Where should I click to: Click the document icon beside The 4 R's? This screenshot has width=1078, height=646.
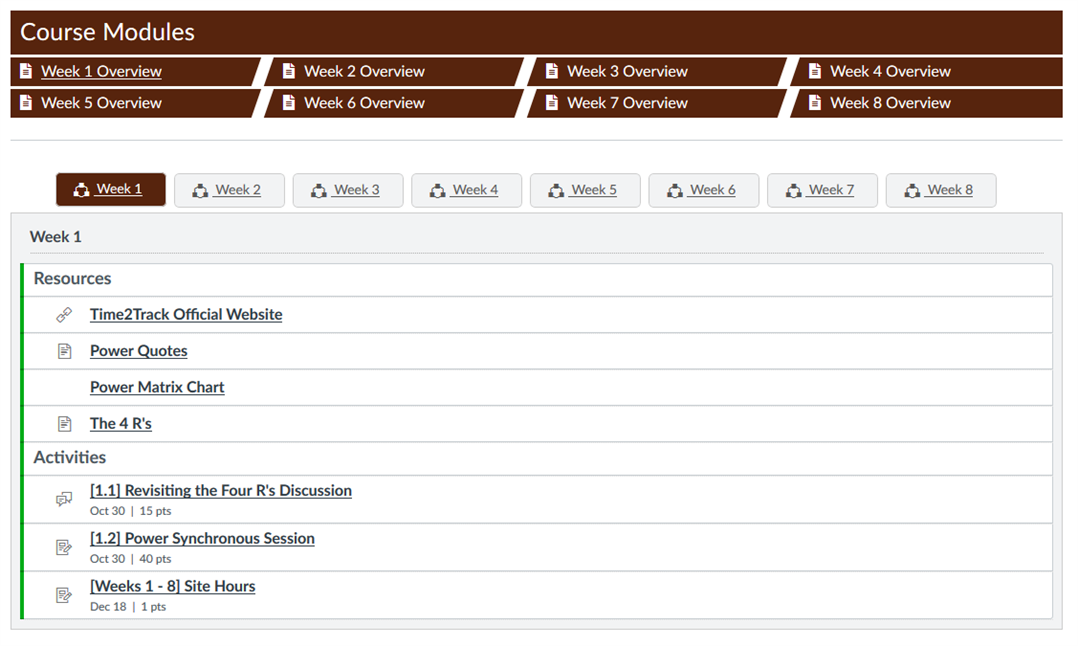pyautogui.click(x=64, y=422)
